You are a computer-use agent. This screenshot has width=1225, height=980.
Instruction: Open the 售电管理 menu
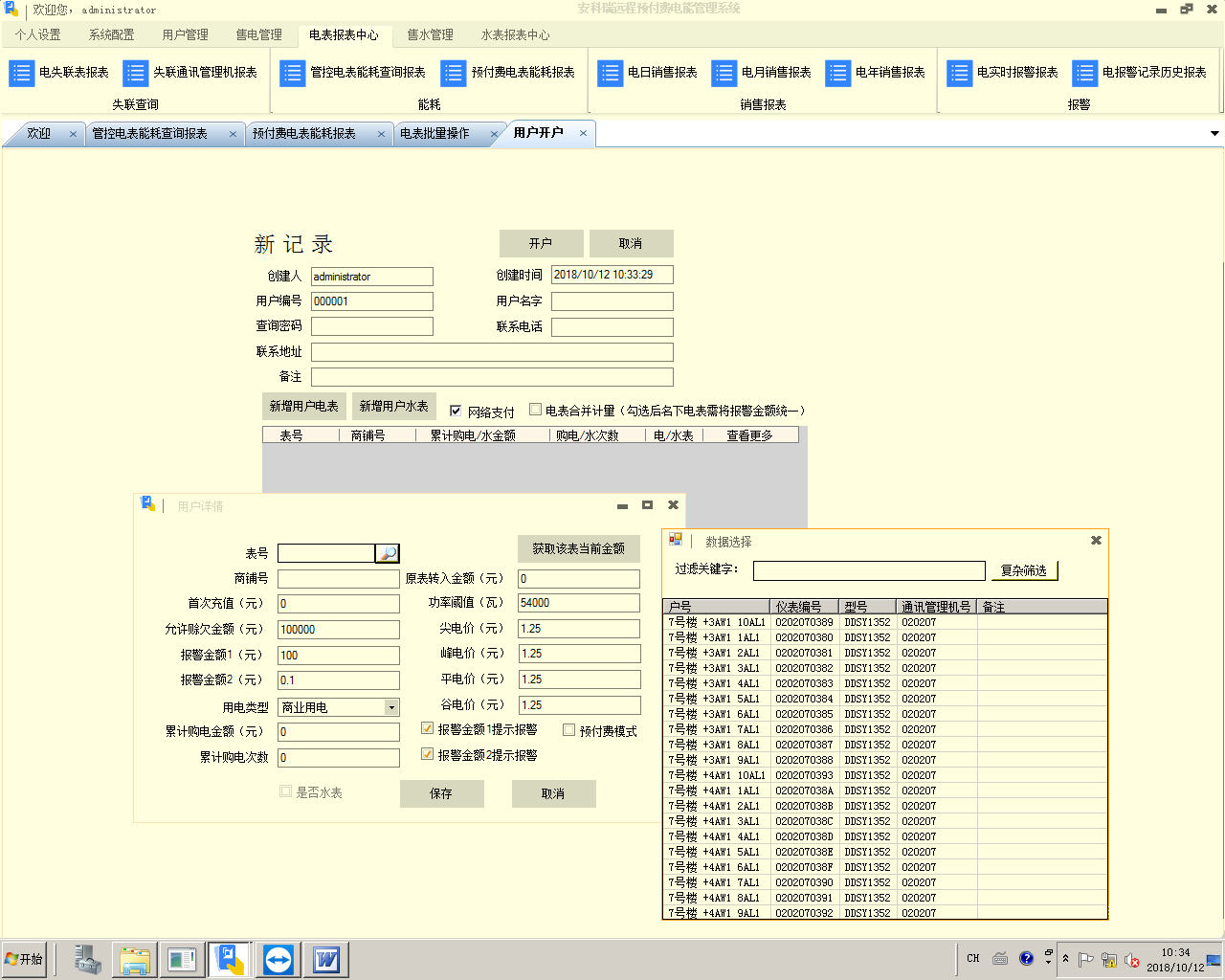(259, 34)
